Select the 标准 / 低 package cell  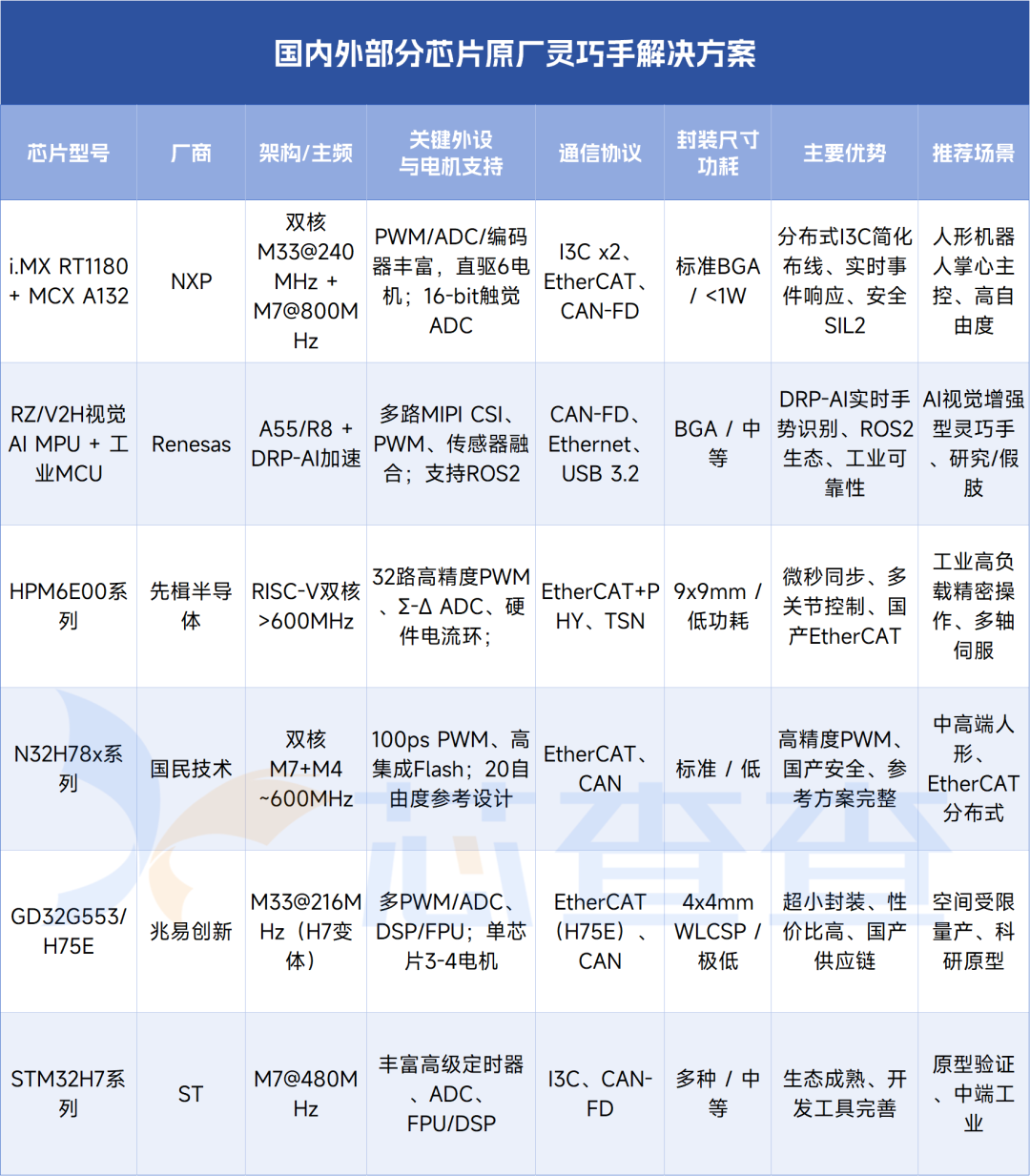click(718, 769)
